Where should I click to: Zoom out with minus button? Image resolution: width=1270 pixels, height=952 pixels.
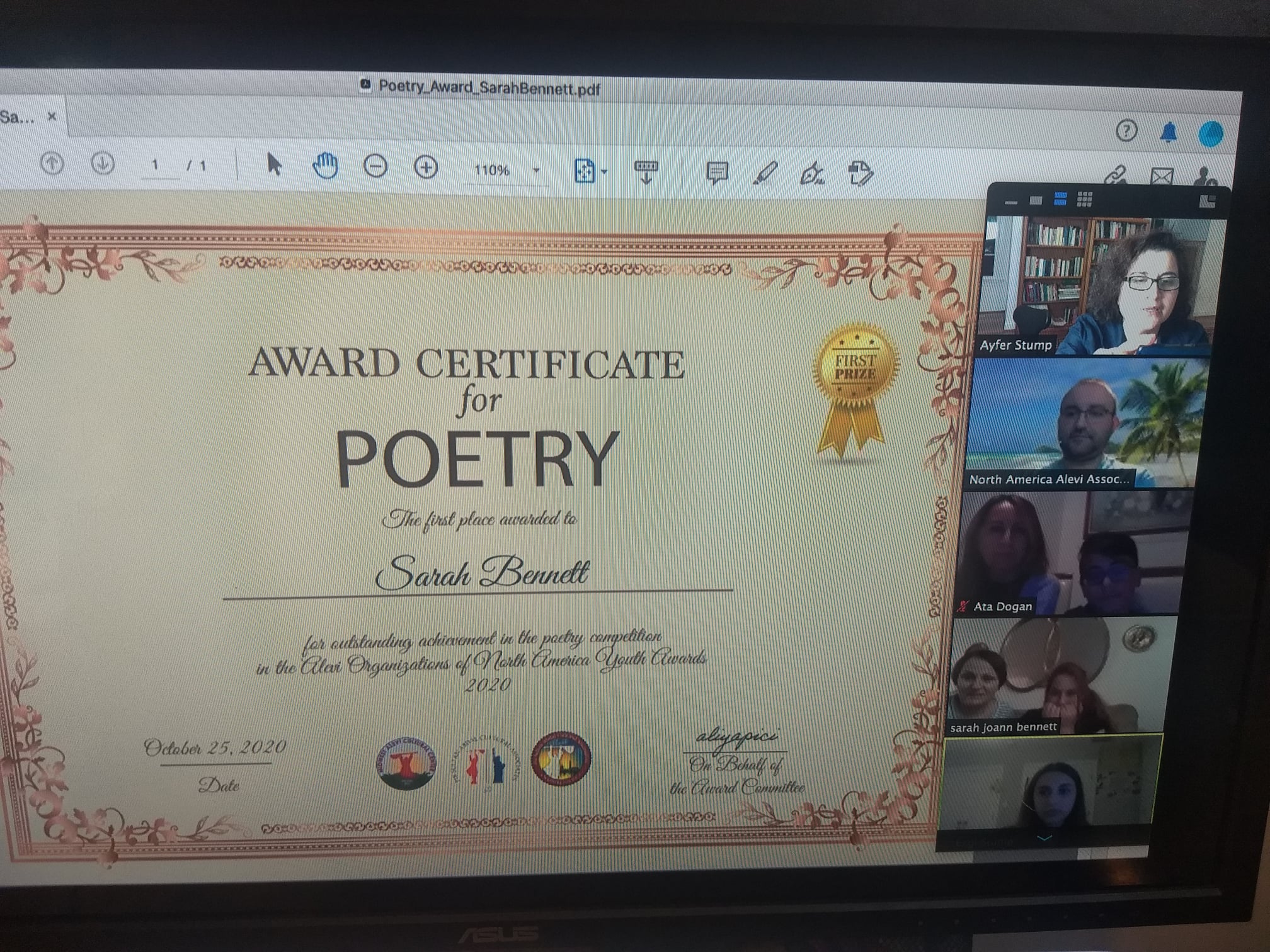(375, 167)
